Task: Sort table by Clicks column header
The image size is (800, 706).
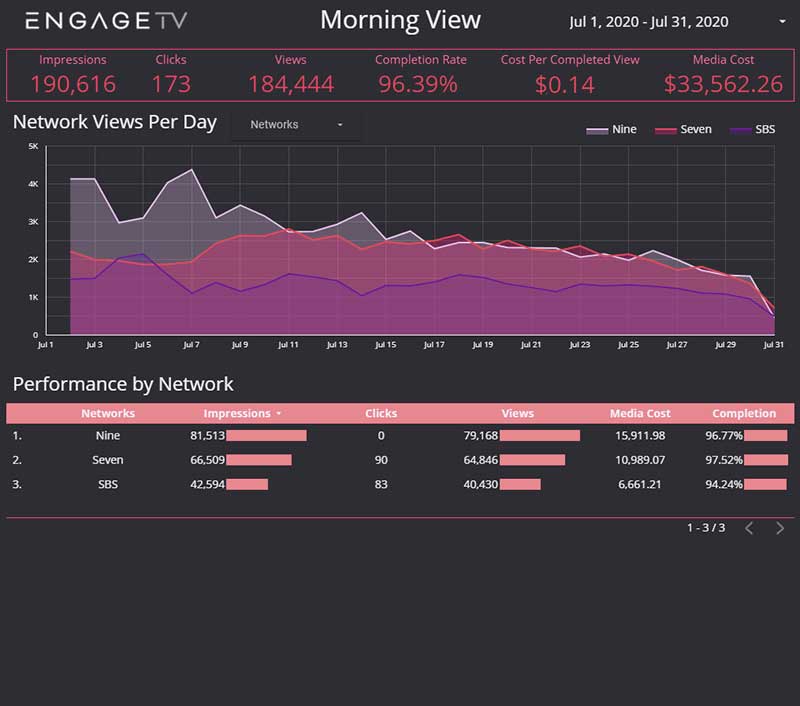Action: click(381, 413)
